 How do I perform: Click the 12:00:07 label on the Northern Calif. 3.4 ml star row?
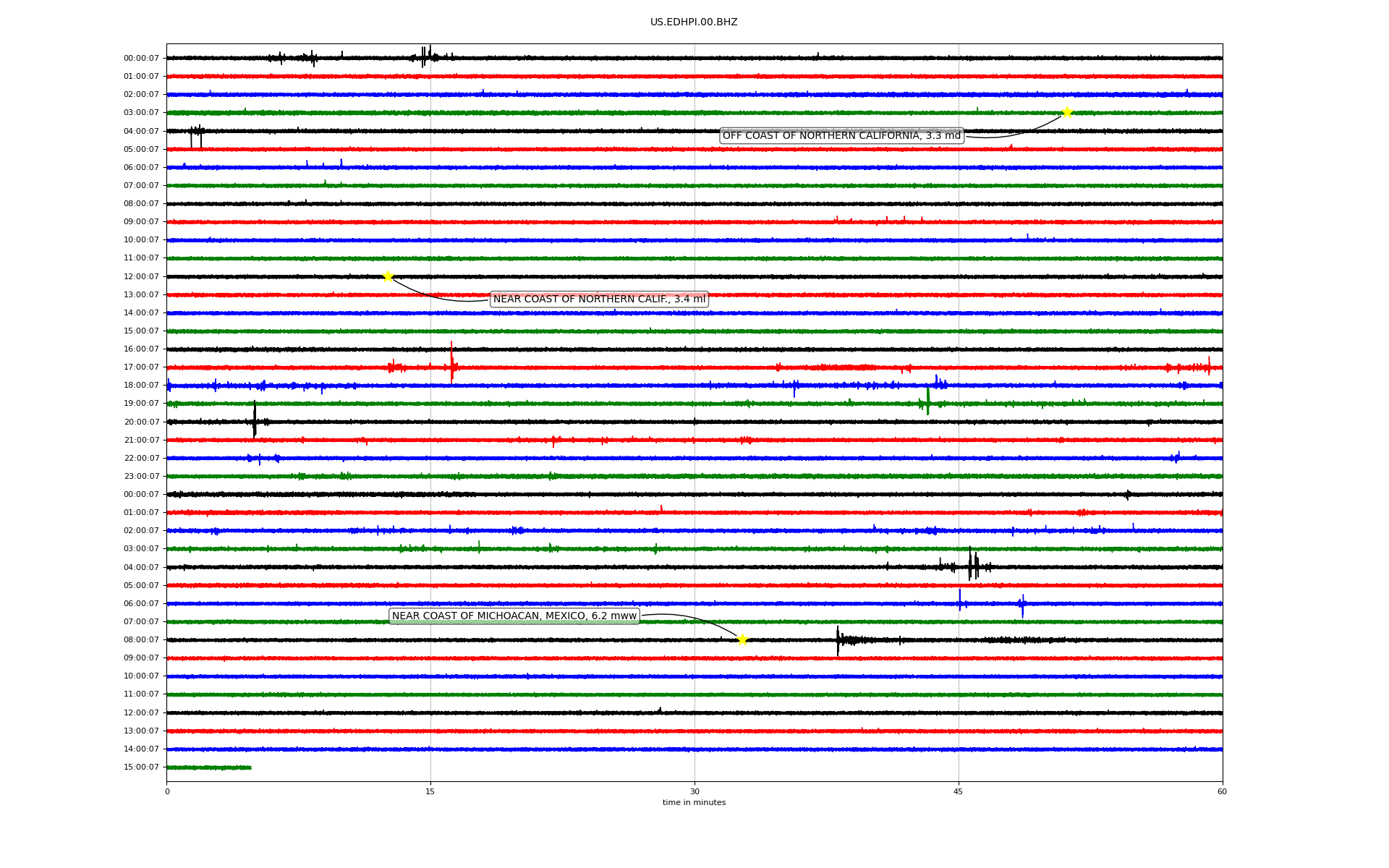coord(141,277)
